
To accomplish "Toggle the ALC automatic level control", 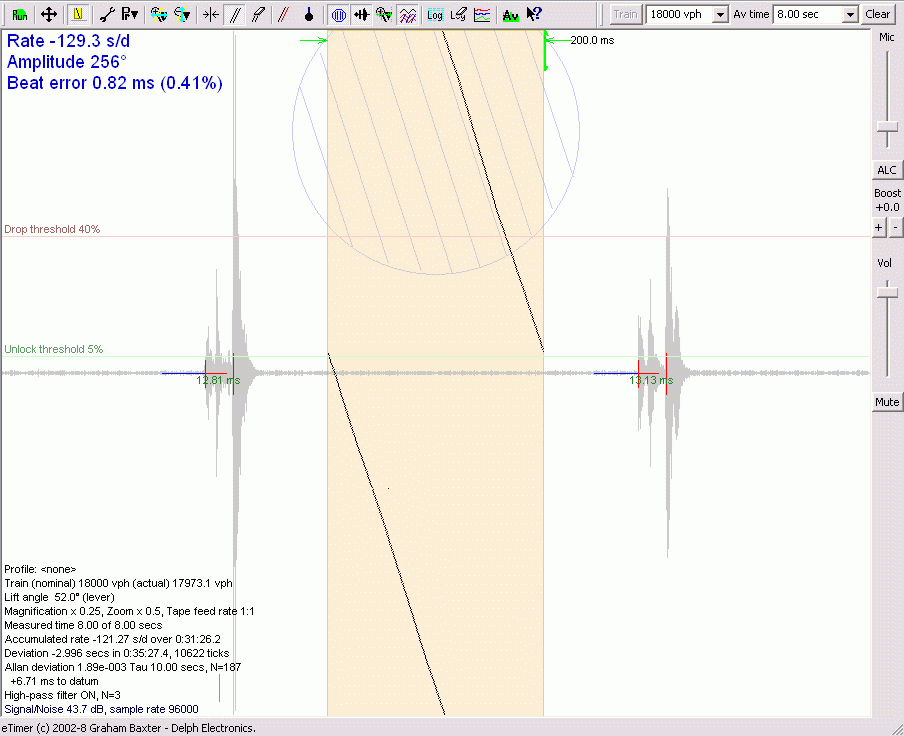I will [886, 170].
